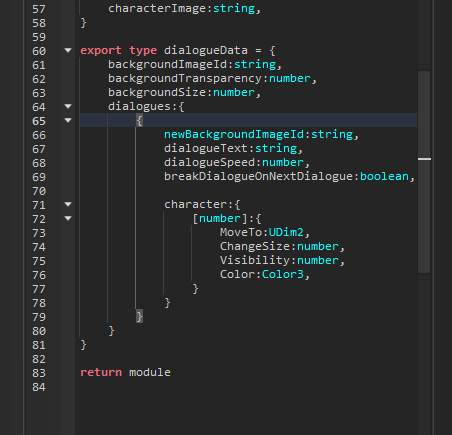
Task: Collapse the dialogues block on line 64
Action: [68, 106]
